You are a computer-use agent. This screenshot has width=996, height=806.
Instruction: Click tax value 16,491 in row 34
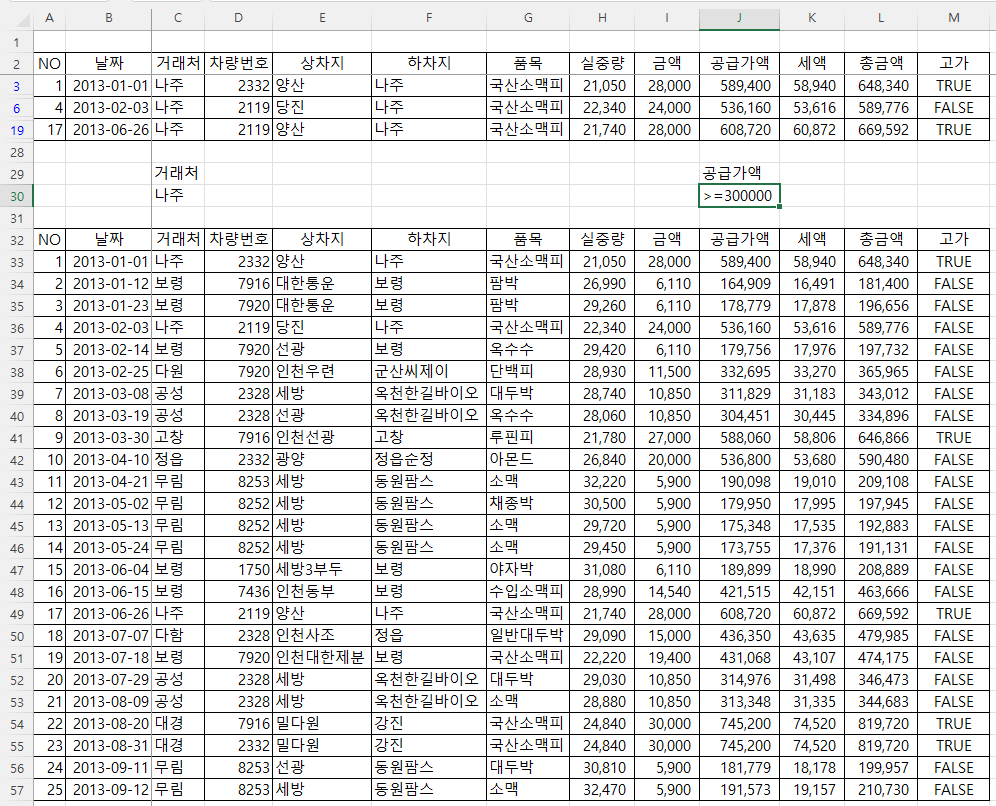[812, 284]
